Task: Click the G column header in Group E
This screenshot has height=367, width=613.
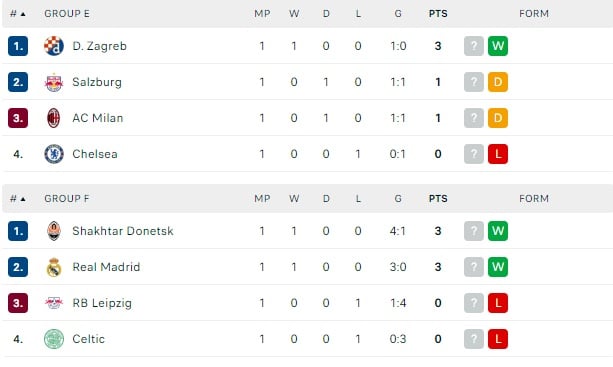Action: click(x=398, y=14)
